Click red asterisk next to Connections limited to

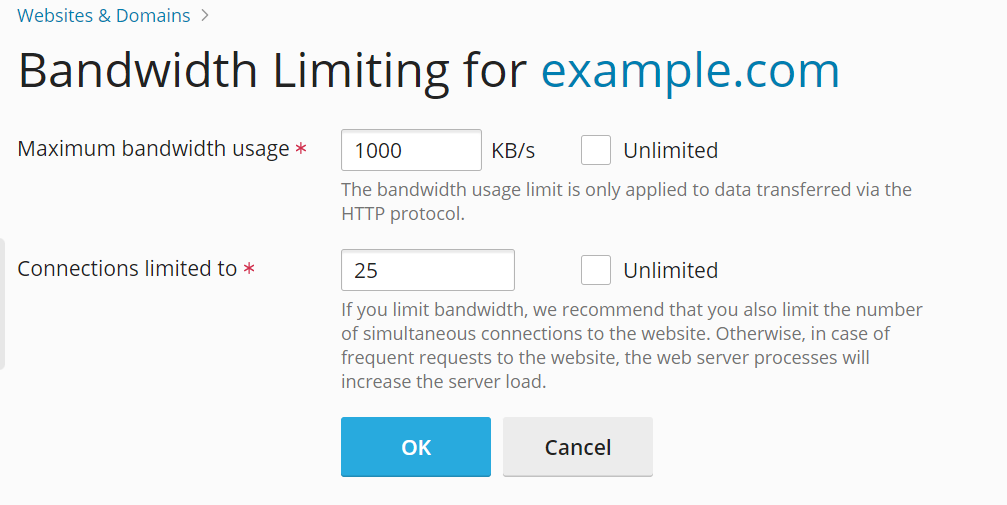(248, 269)
